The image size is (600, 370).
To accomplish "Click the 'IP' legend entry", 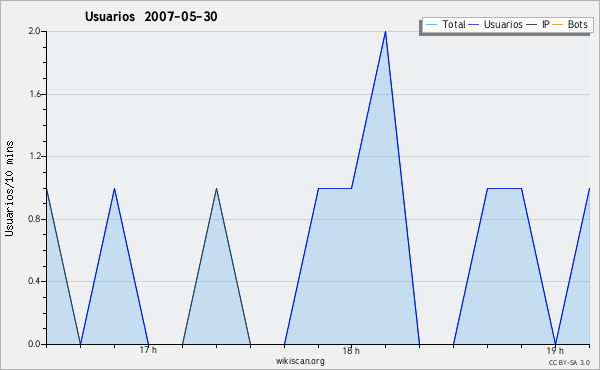I will pos(538,24).
